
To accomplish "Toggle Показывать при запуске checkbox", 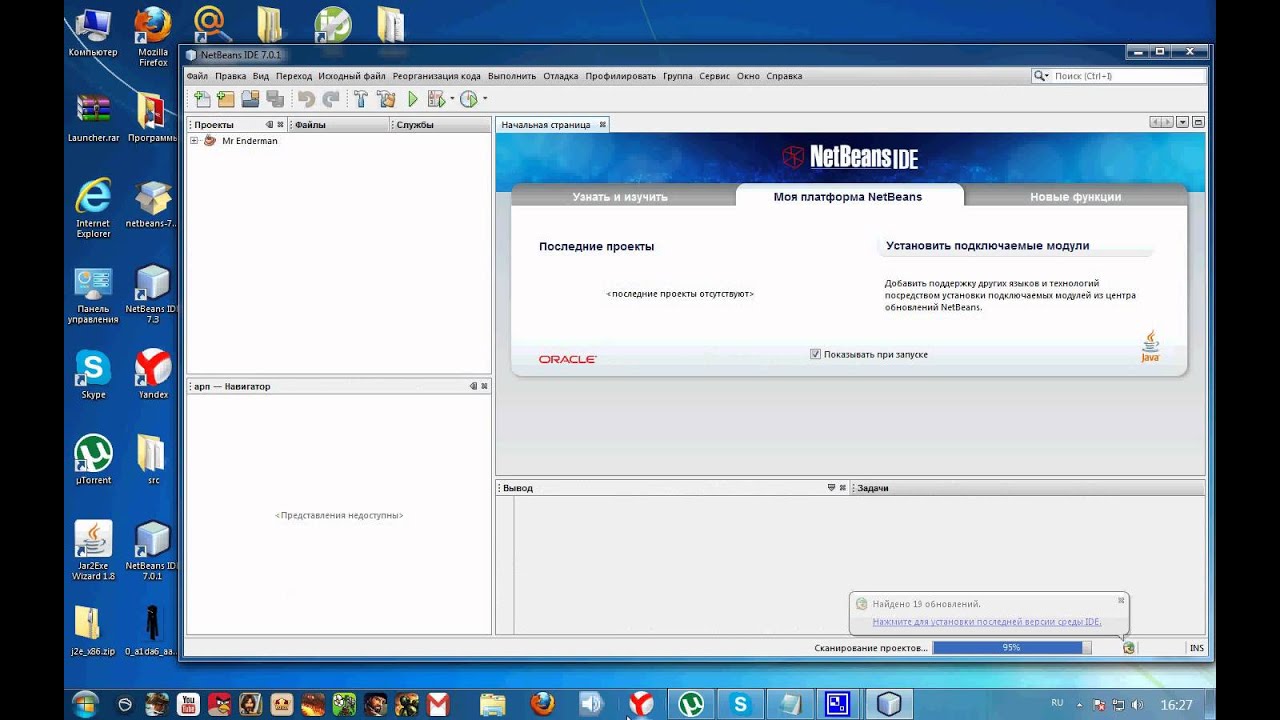I will tap(815, 354).
